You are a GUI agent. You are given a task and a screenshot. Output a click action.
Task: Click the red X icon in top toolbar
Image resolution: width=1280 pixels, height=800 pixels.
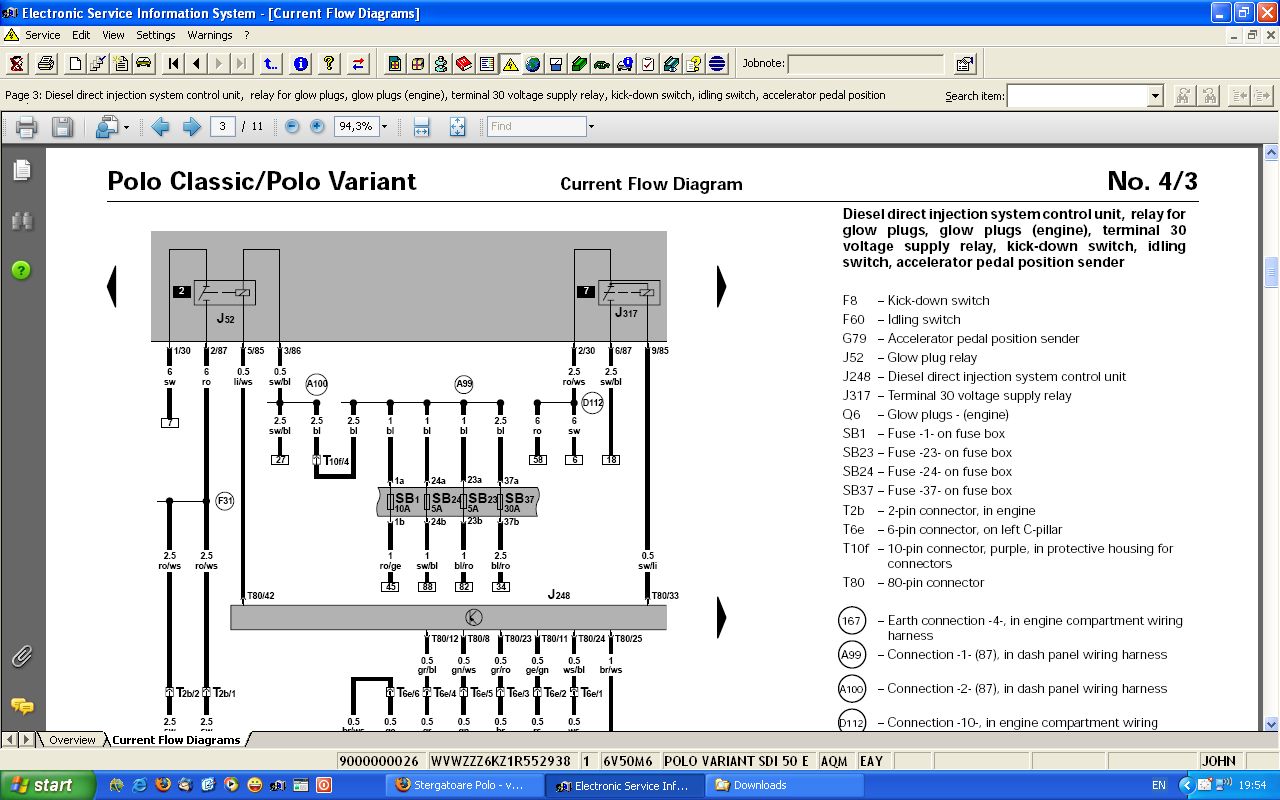click(17, 64)
